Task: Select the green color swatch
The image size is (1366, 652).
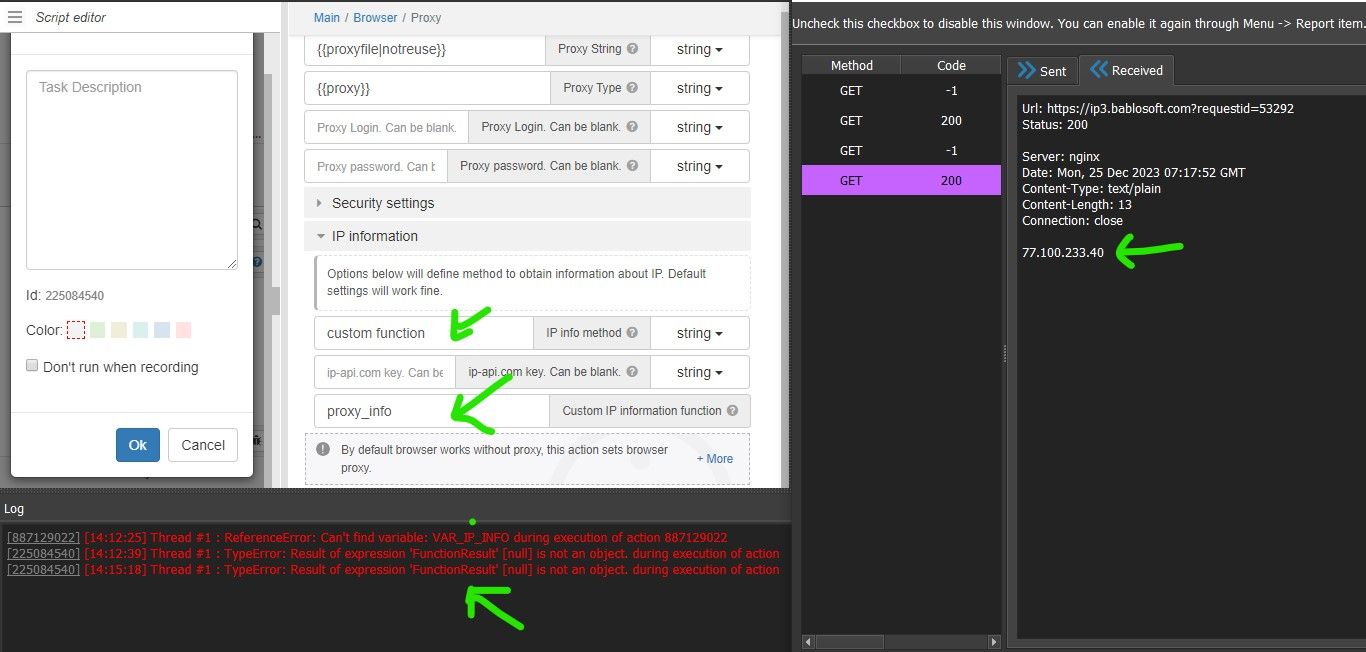Action: 97,330
